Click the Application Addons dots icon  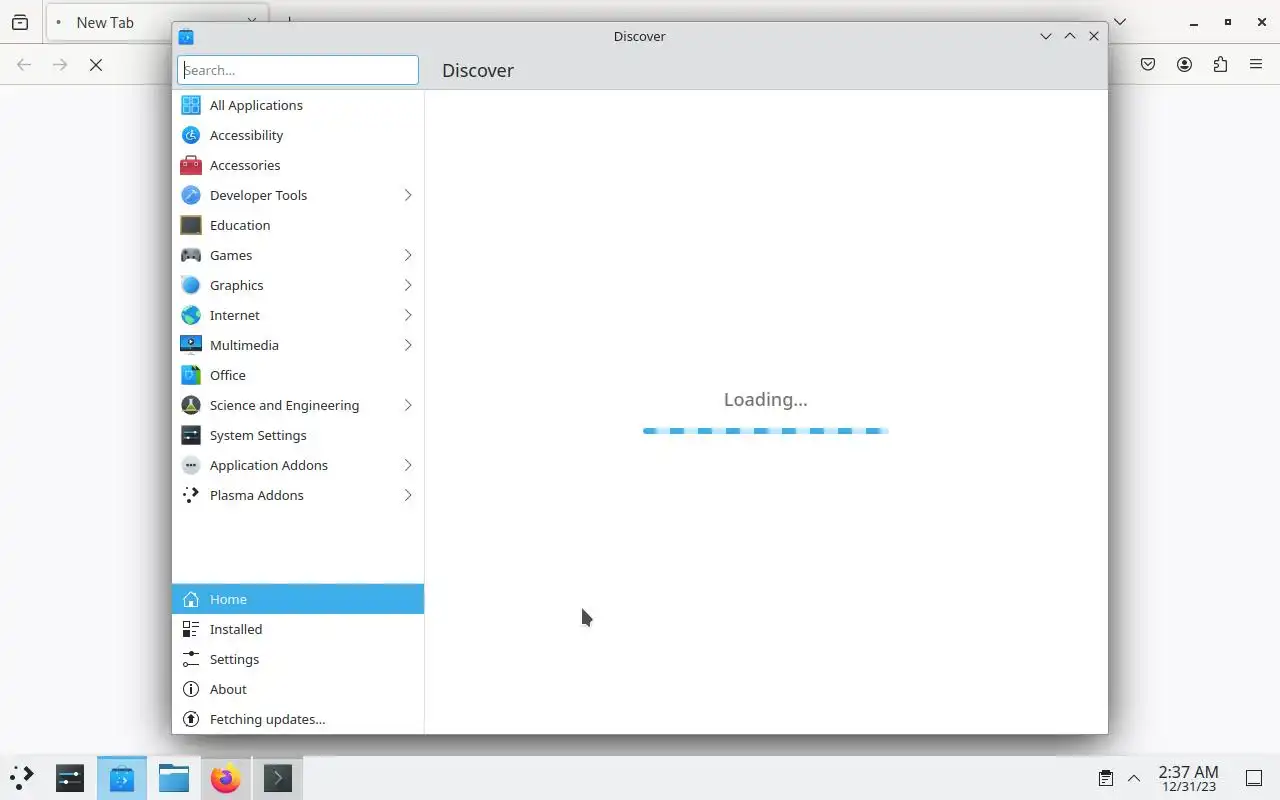(190, 465)
